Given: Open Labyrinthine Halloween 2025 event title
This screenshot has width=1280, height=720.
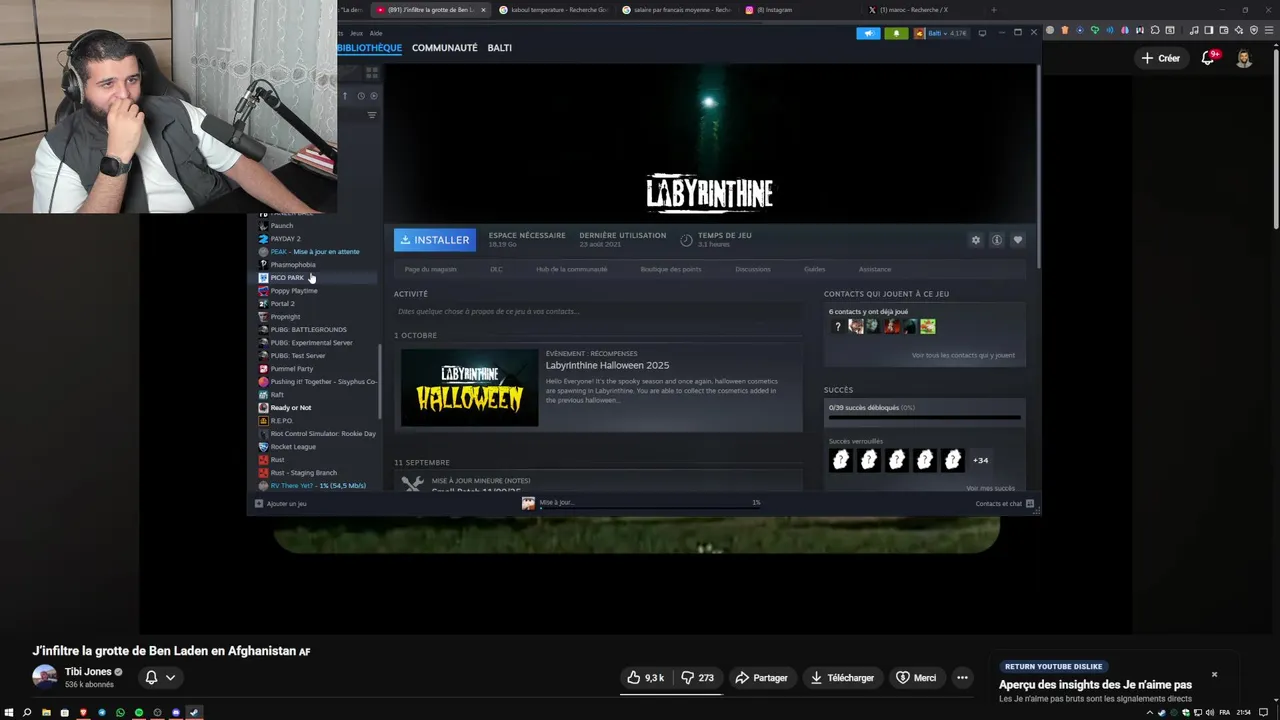Looking at the screenshot, I should coord(607,365).
